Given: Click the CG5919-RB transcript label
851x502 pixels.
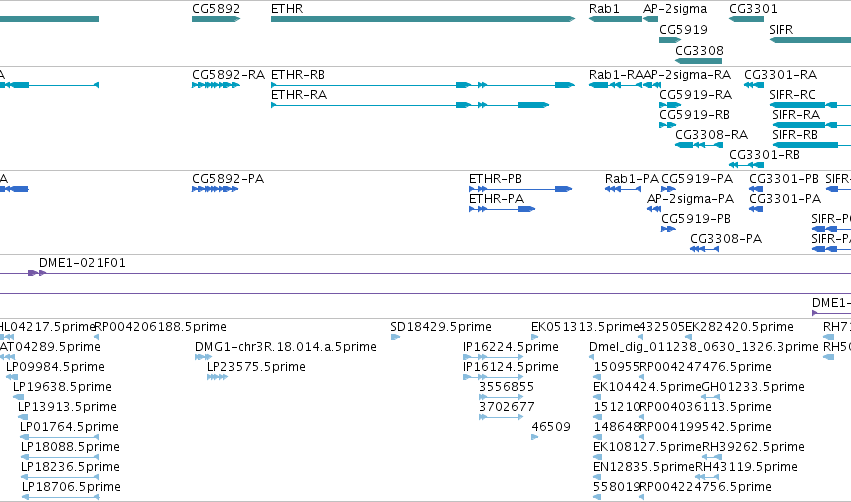Looking at the screenshot, I should click(x=695, y=115).
